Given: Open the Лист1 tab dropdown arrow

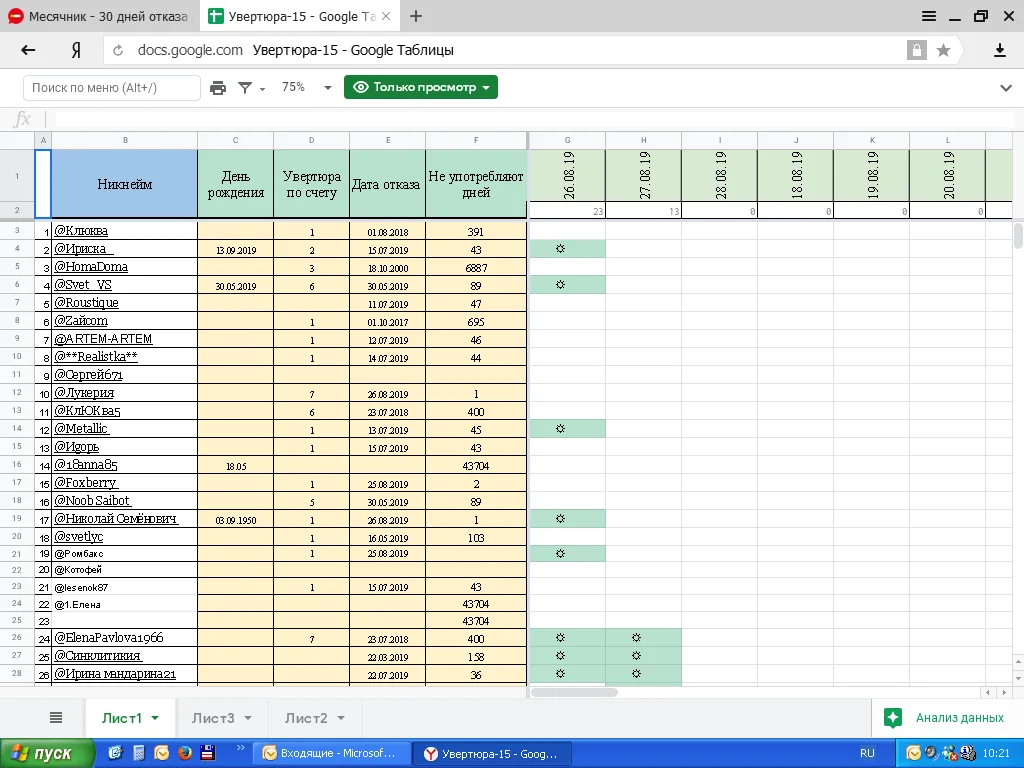Looking at the screenshot, I should tap(155, 718).
